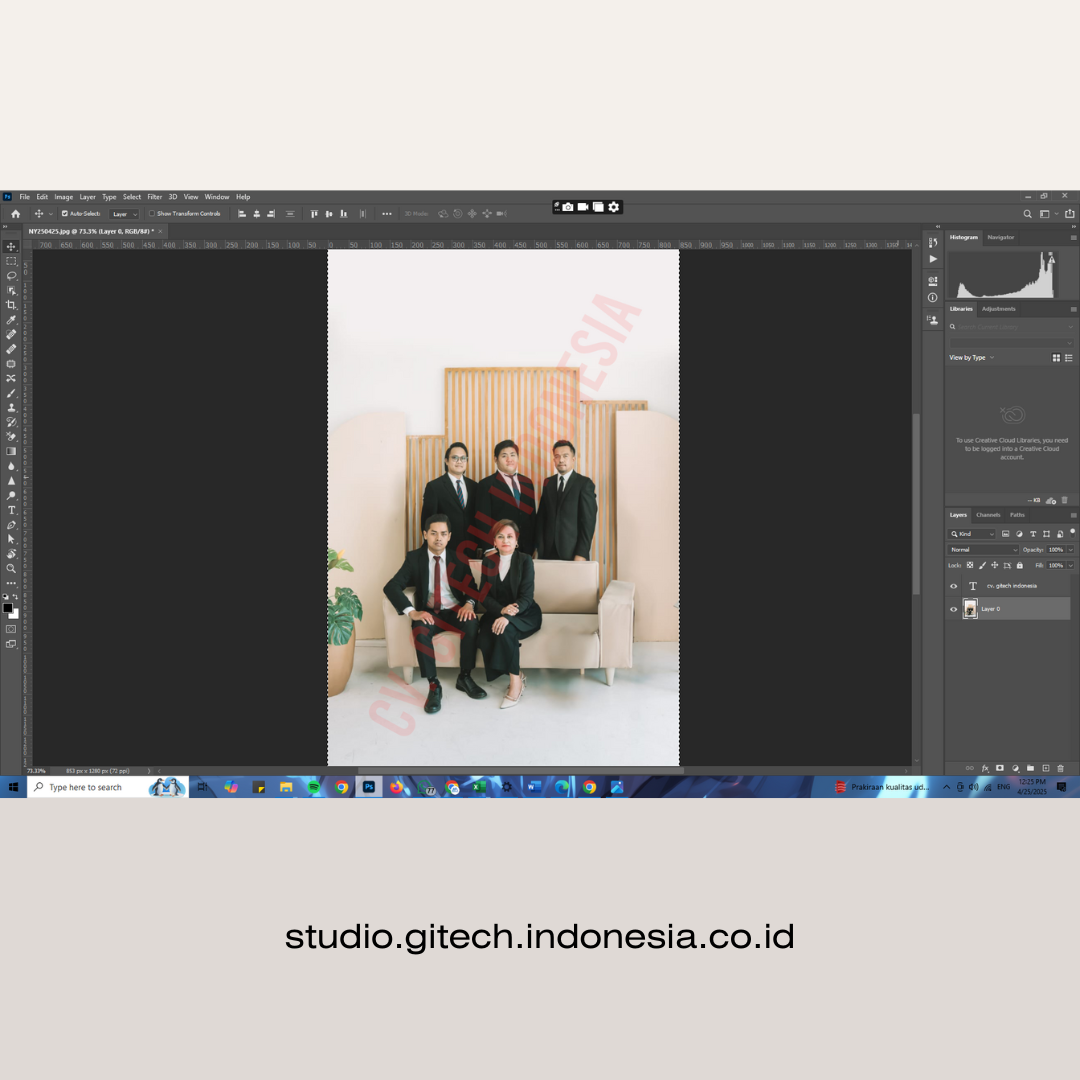
Task: Hide the cv. gitech indonesia text layer
Action: pyautogui.click(x=953, y=586)
